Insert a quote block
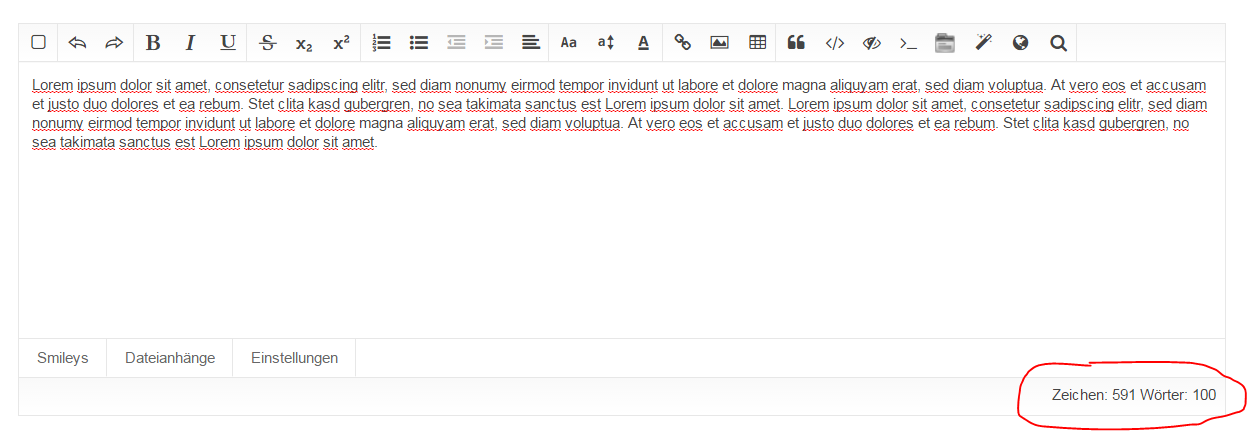 (x=797, y=42)
